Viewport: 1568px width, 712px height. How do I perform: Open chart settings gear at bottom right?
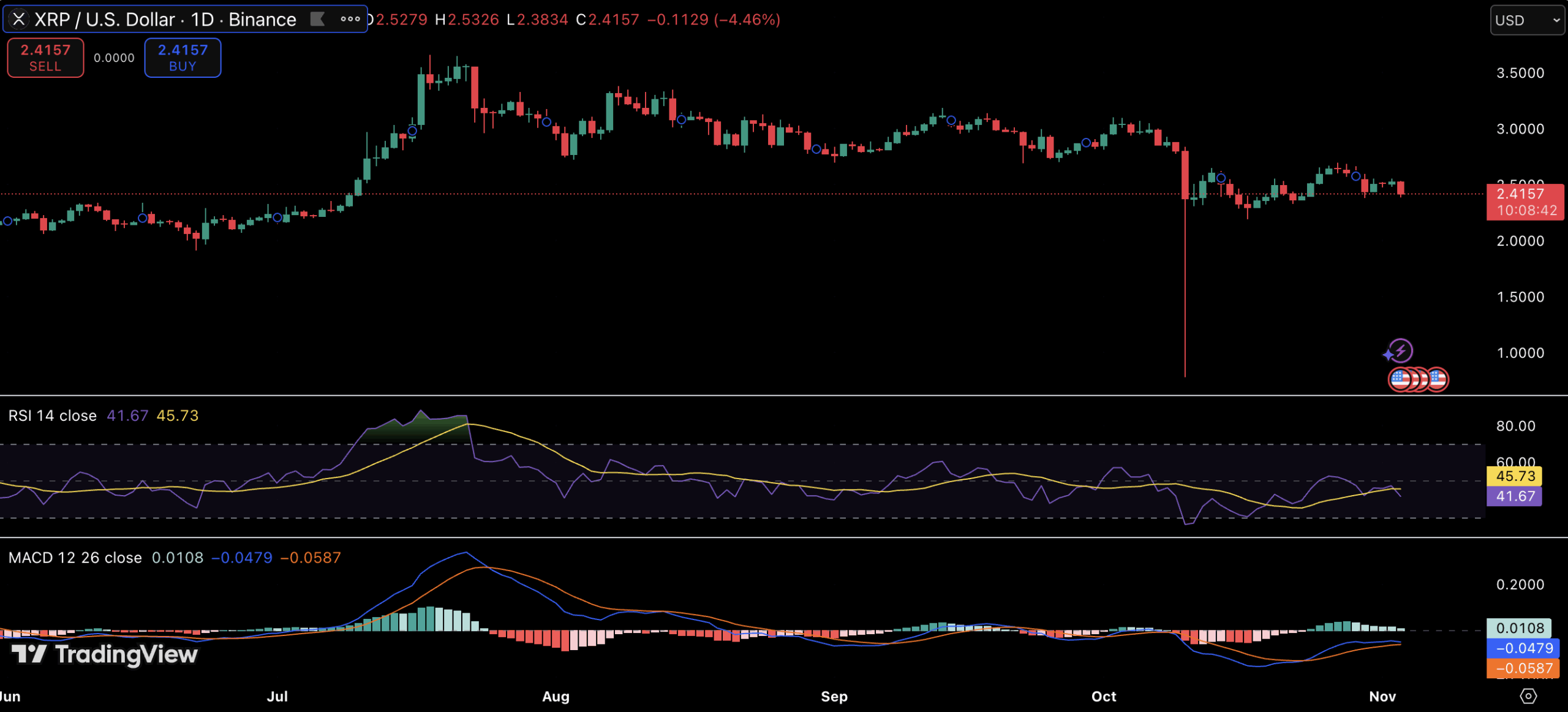click(x=1528, y=696)
